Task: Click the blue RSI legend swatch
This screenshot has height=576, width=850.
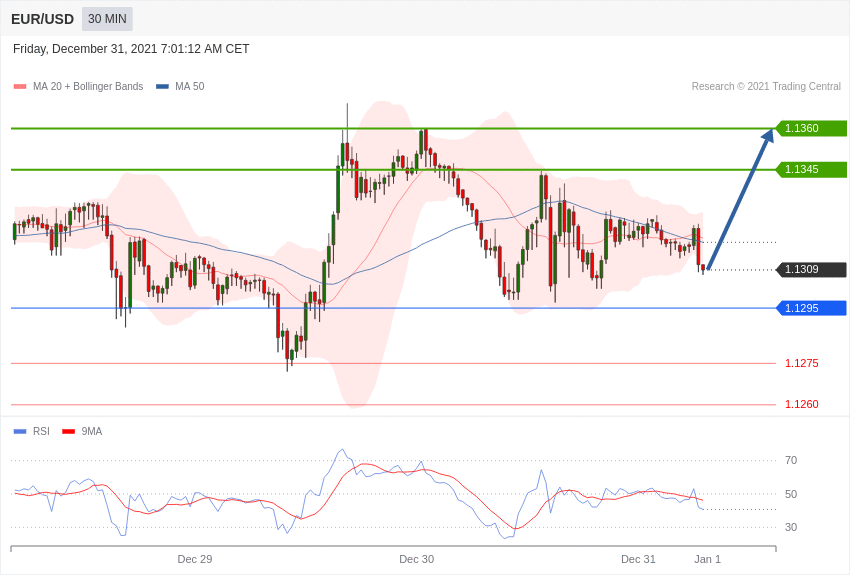Action: click(20, 432)
